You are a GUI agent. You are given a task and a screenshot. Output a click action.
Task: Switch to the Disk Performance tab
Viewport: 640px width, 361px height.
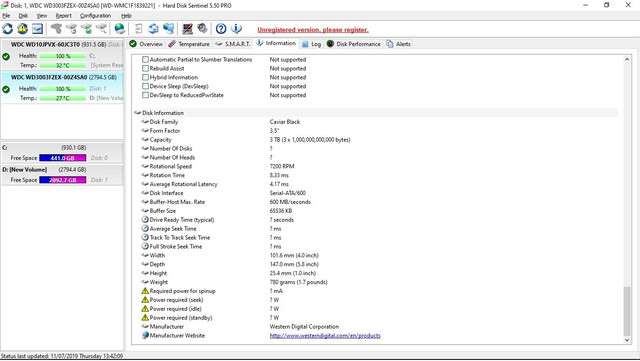coord(353,44)
